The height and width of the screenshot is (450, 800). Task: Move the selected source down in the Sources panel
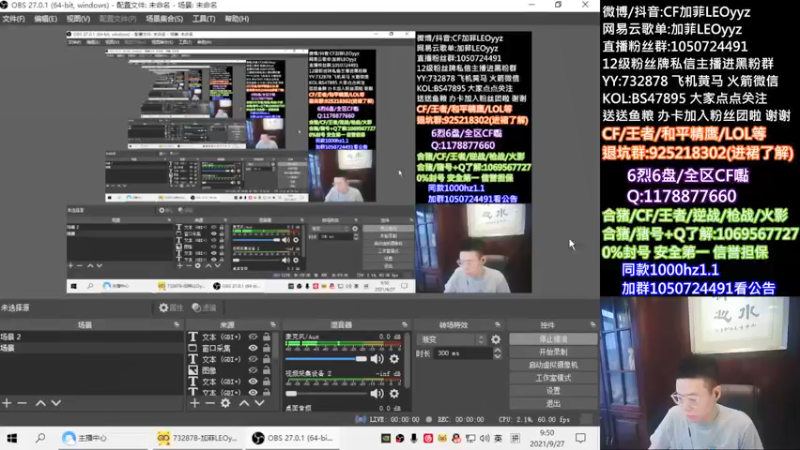260,403
